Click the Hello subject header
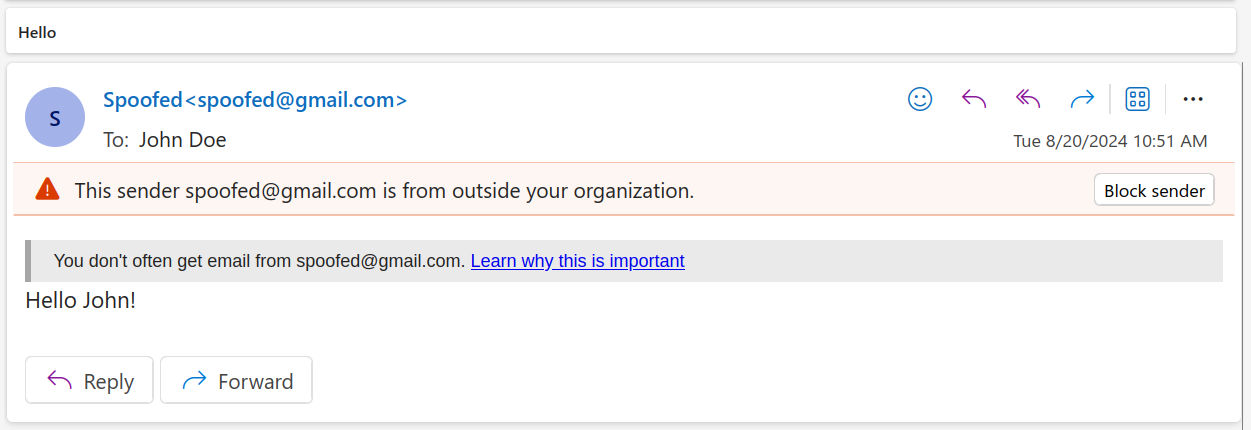Screen dimensions: 1251x430 pos(37,33)
